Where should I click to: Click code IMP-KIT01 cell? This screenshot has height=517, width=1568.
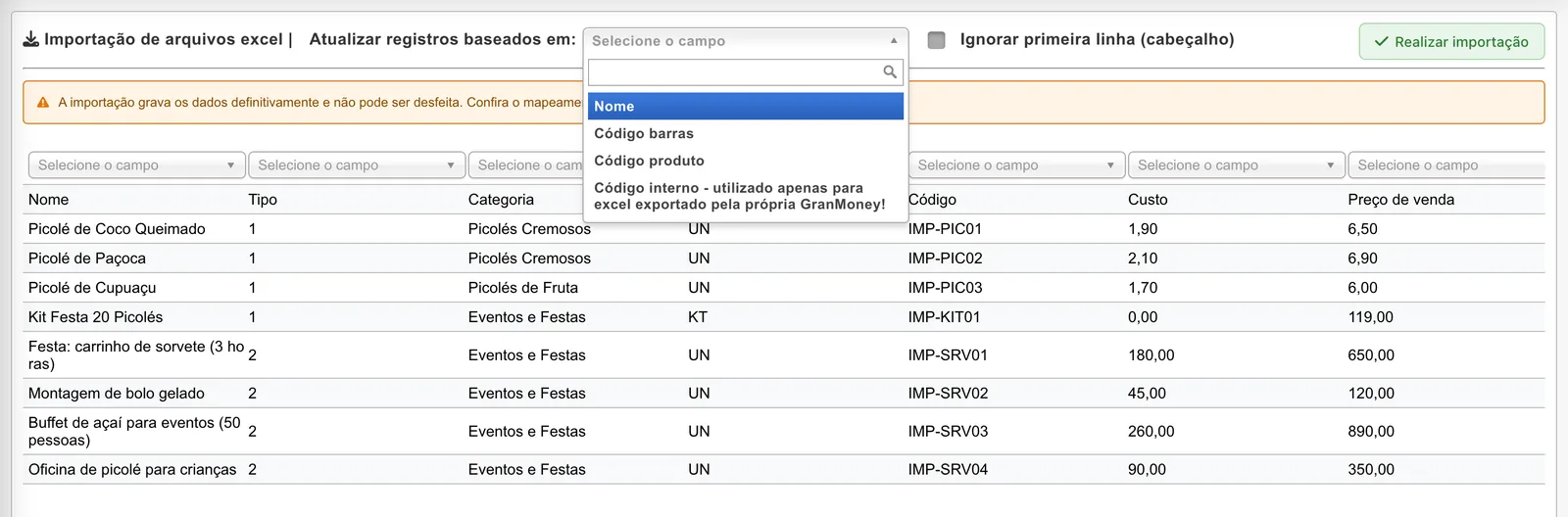coord(944,316)
